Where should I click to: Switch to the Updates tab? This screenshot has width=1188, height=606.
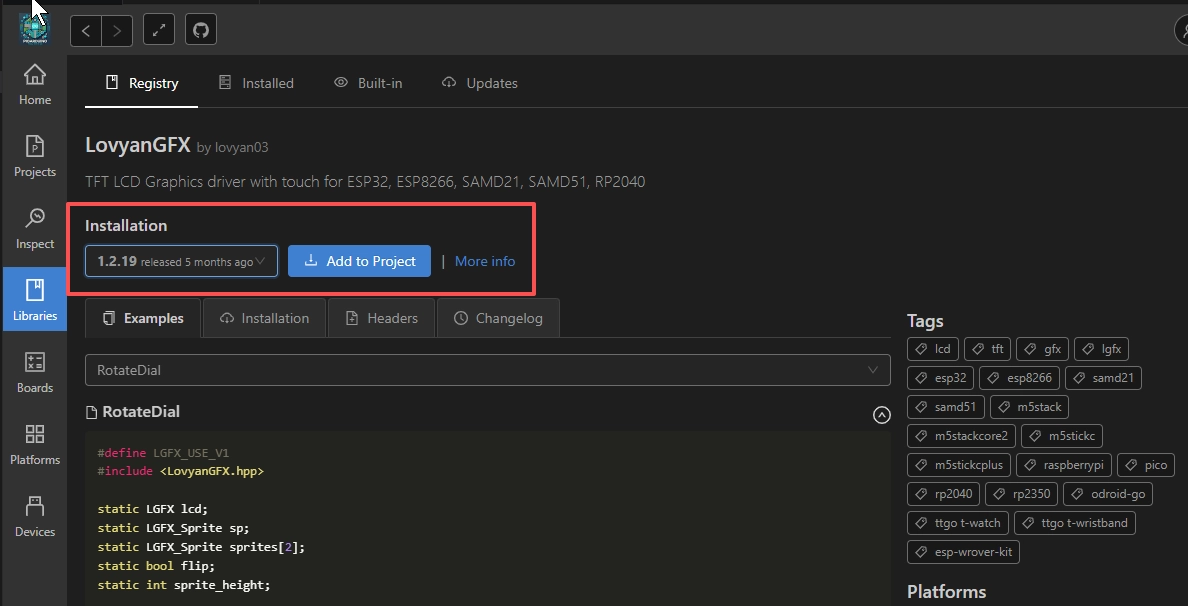click(480, 83)
